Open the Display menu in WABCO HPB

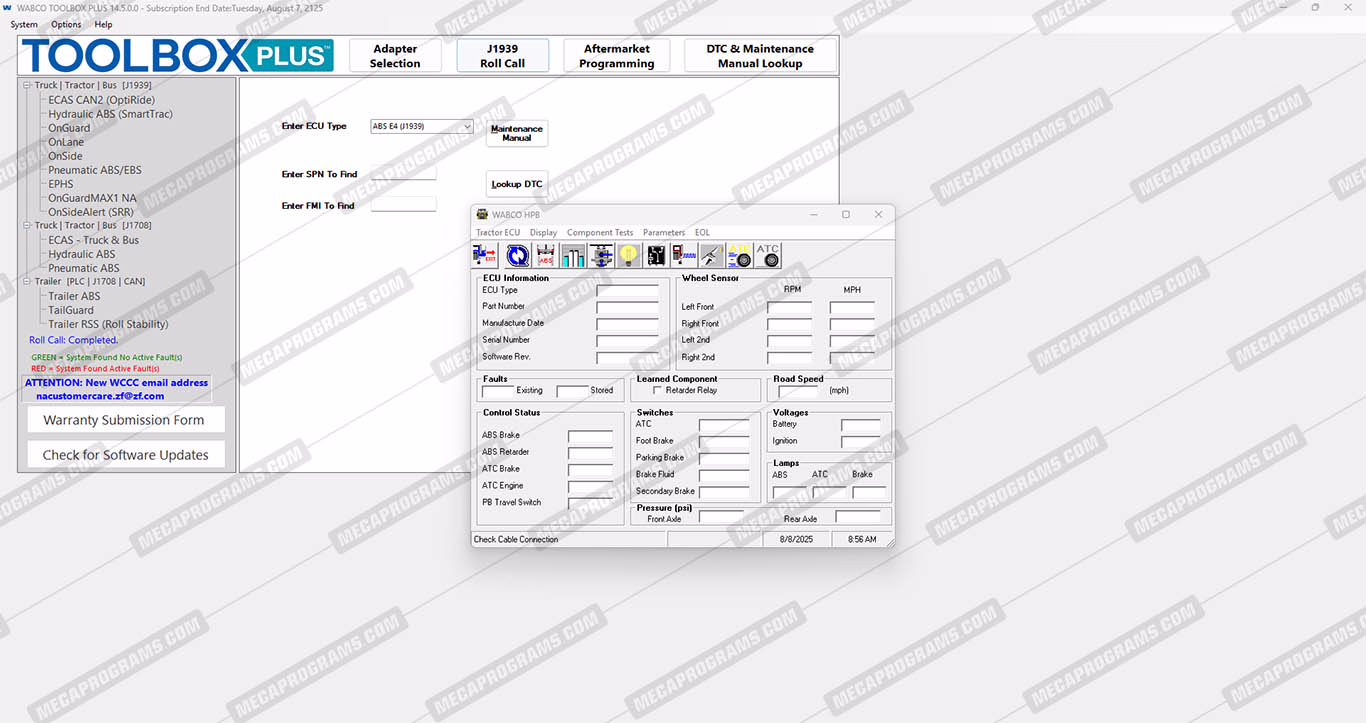tap(544, 232)
